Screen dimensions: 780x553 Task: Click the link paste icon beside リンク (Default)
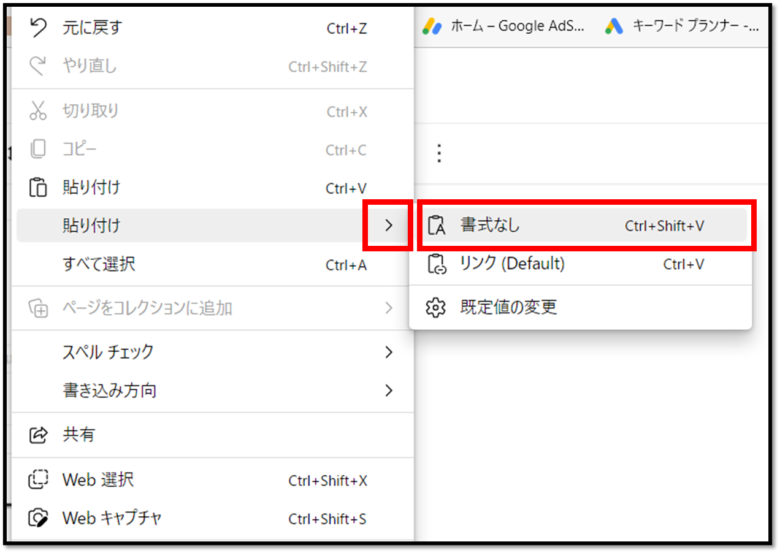pos(436,264)
